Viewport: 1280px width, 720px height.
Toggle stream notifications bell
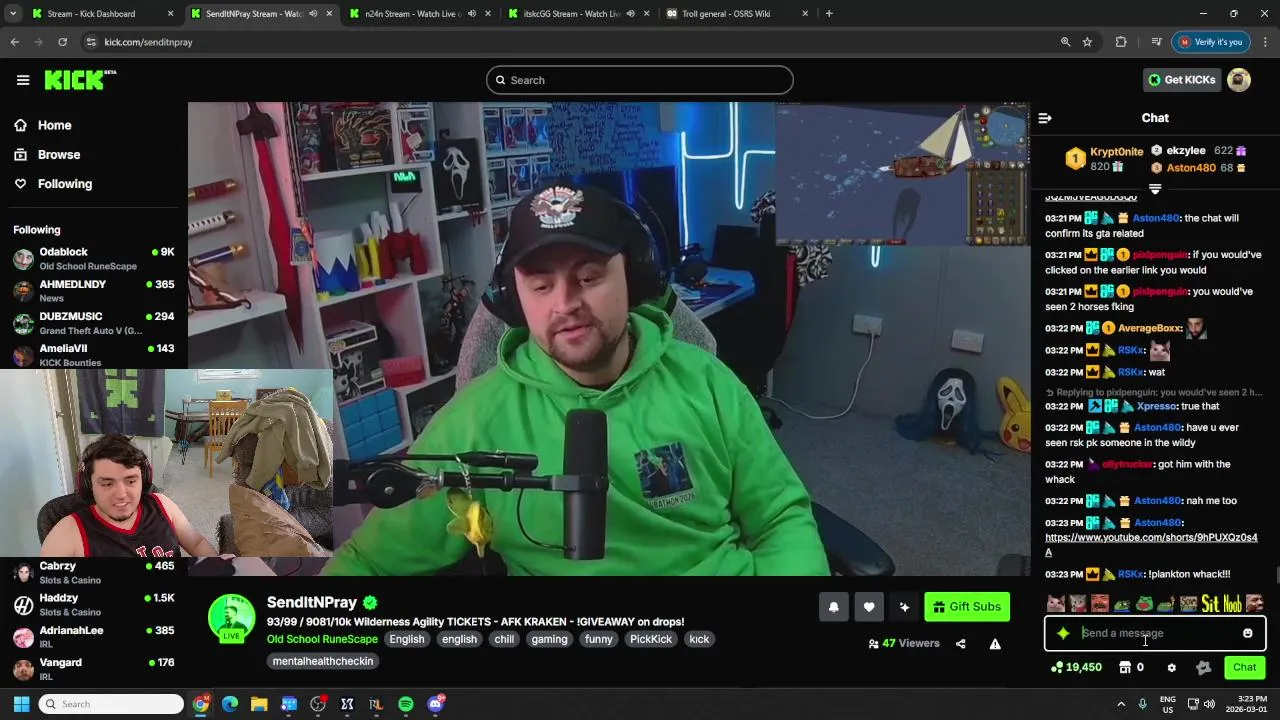coord(833,607)
